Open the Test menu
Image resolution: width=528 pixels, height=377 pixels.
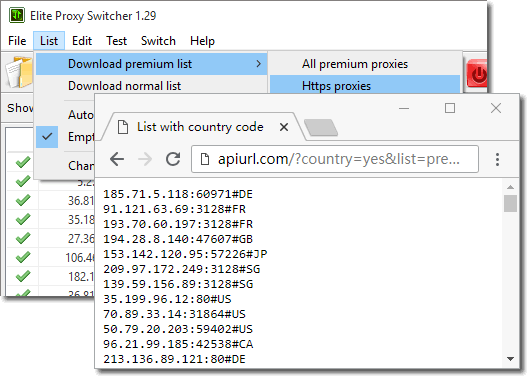tap(117, 41)
